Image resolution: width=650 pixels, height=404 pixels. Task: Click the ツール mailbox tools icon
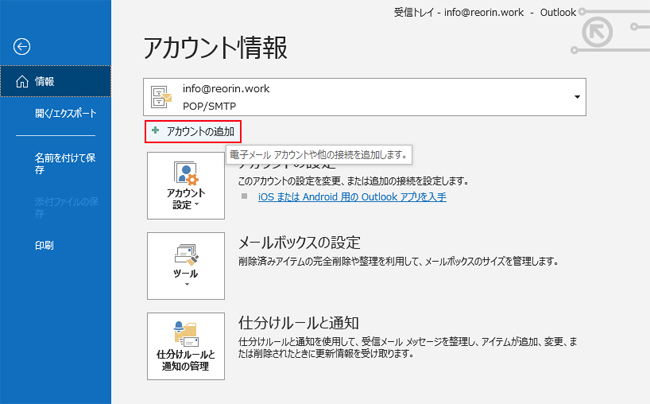pos(186,254)
